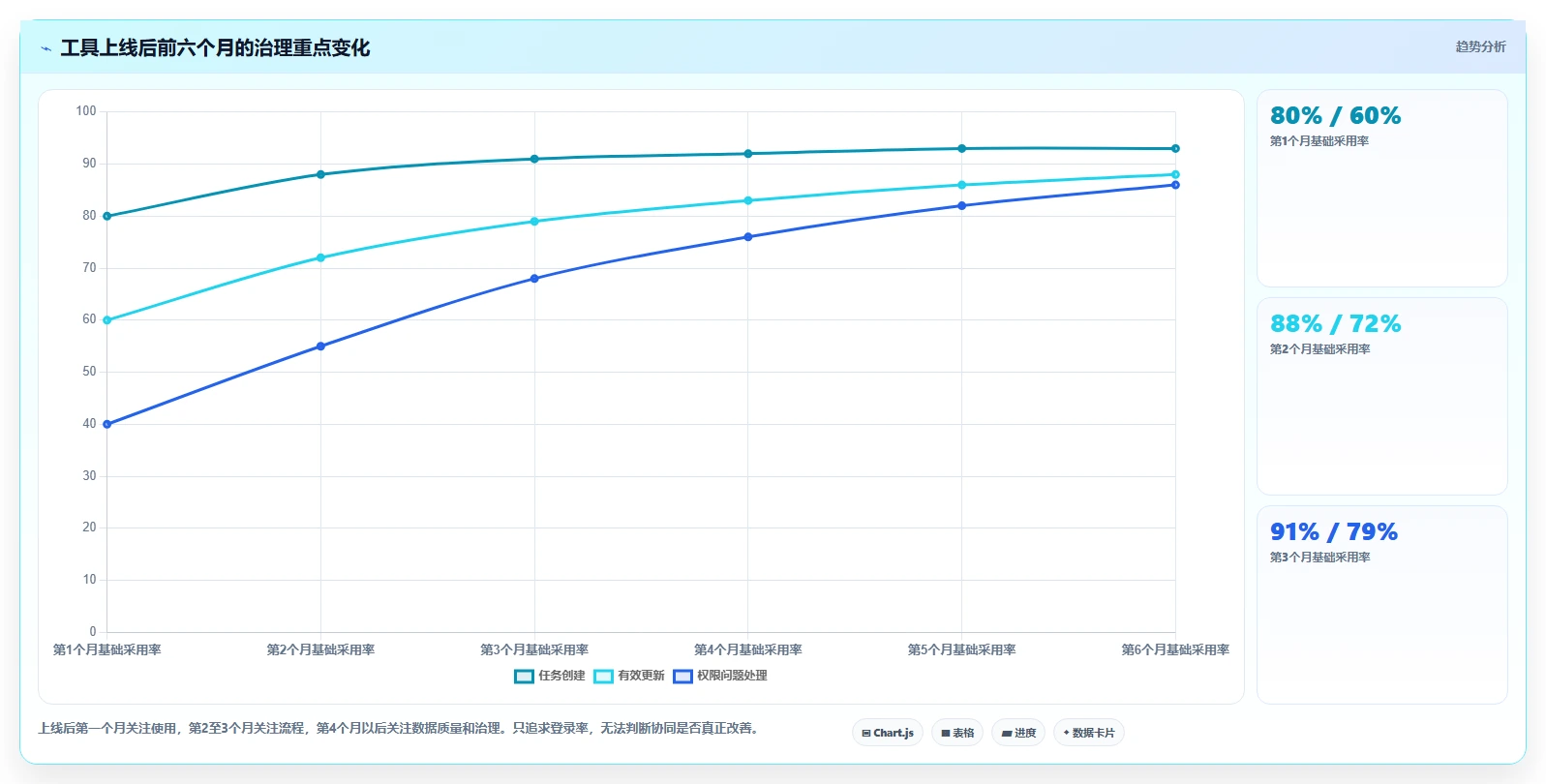Click the y-axis value 50
This screenshot has height=784, width=1546.
coord(89,372)
